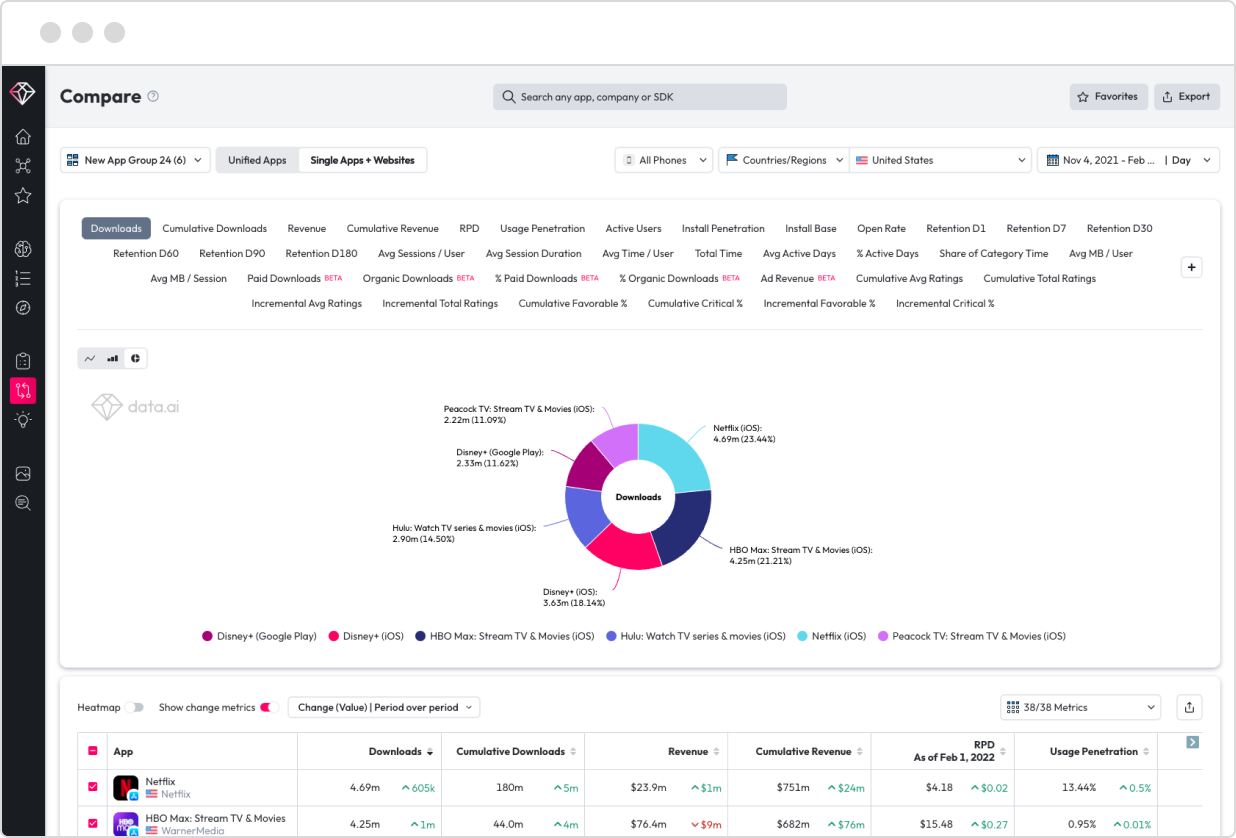Select the Active Users metric tab
The width and height of the screenshot is (1236, 838).
tap(633, 229)
